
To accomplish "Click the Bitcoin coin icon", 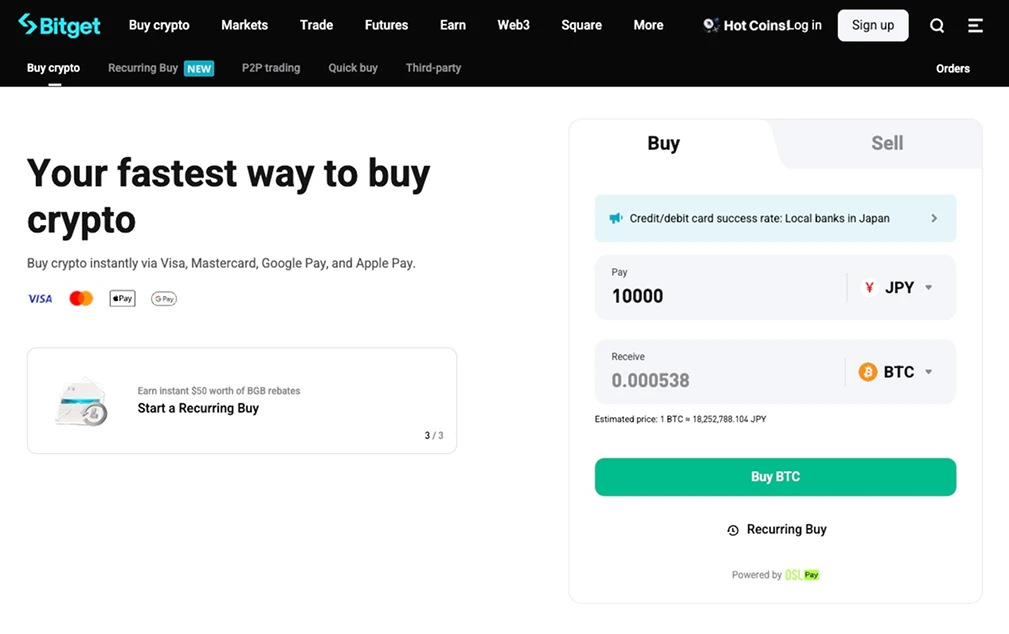I will pyautogui.click(x=867, y=372).
